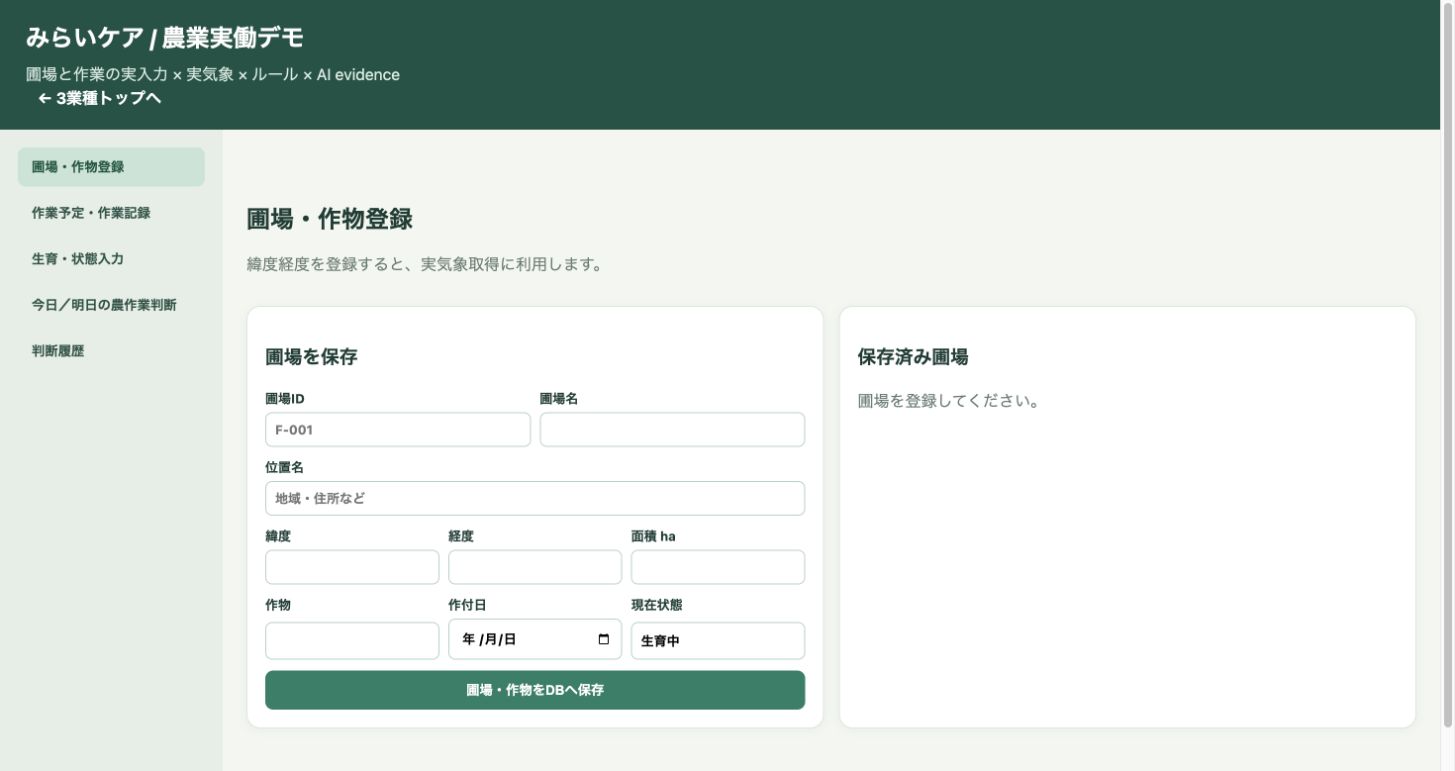
Task: Select the 位置名 address input field
Action: click(x=535, y=499)
